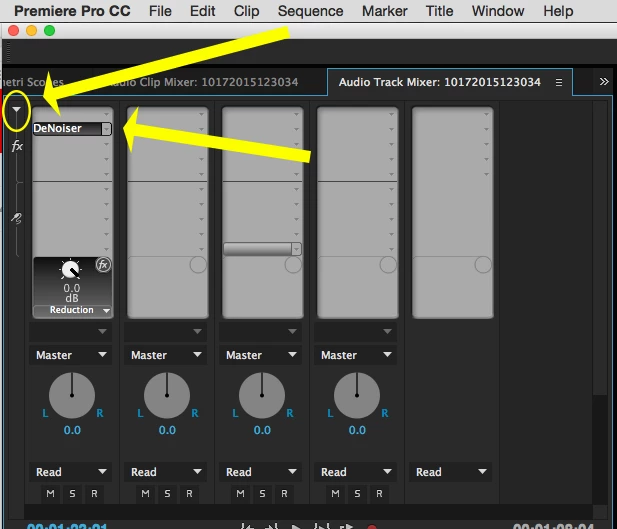Open the Clip menu
Image resolution: width=617 pixels, height=529 pixels.
[246, 11]
